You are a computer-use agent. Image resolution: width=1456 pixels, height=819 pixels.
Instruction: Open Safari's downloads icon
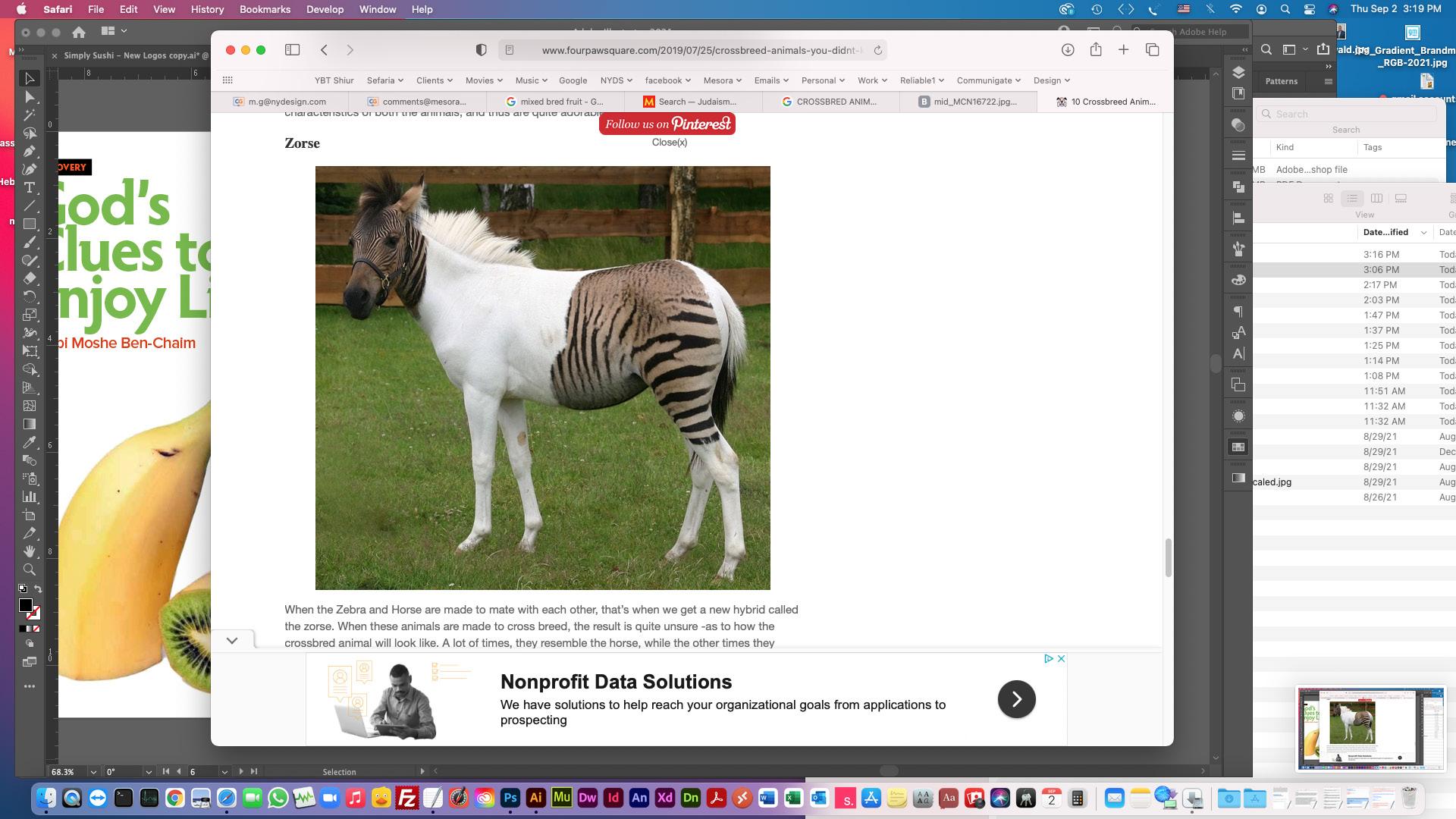[x=1067, y=50]
